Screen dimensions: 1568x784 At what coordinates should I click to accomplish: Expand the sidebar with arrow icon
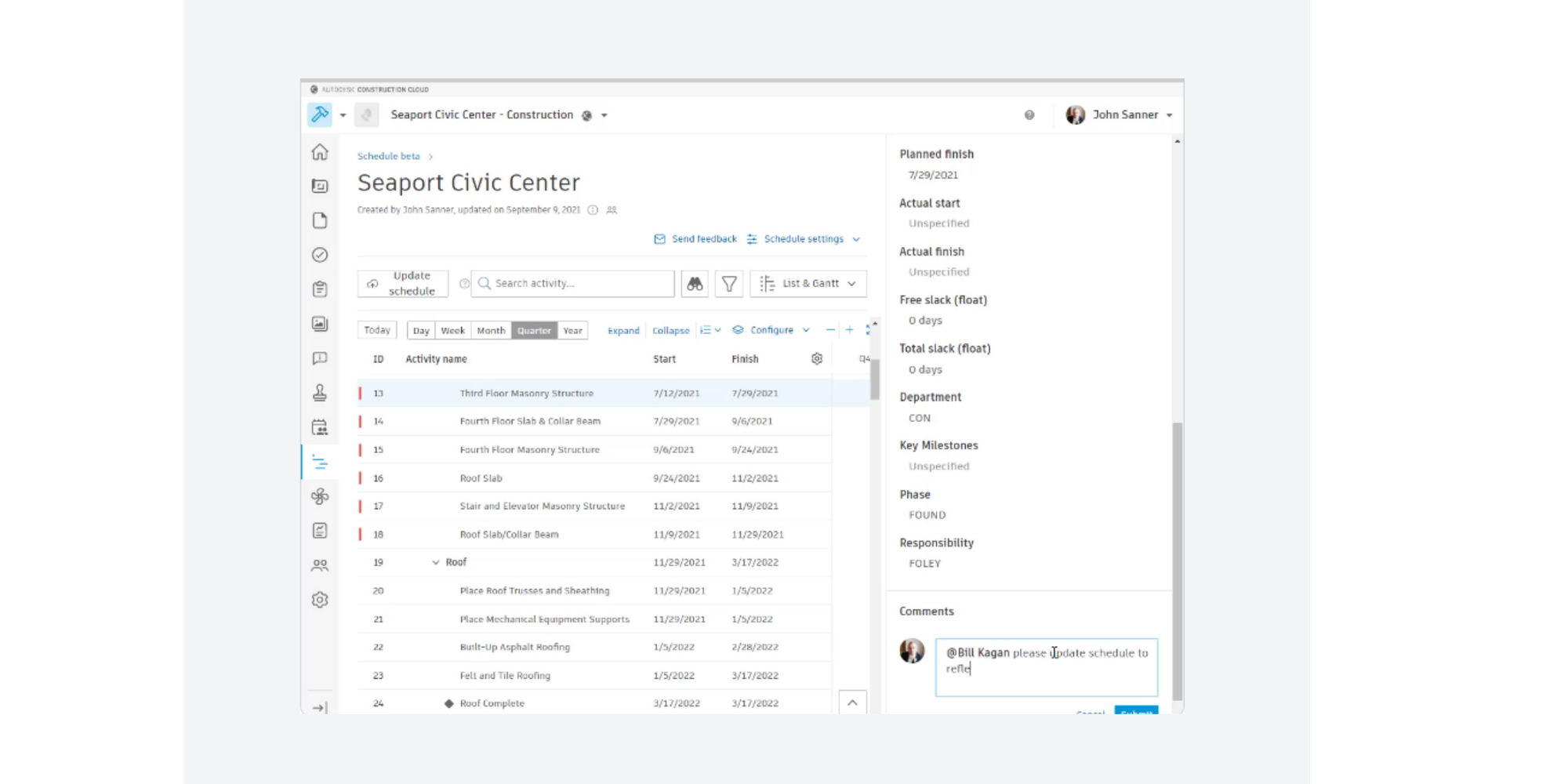(x=320, y=708)
